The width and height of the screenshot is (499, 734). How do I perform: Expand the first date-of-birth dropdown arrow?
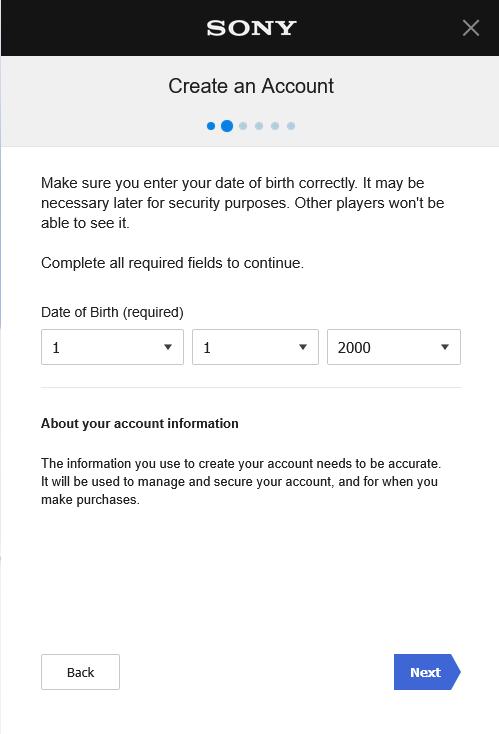(168, 347)
